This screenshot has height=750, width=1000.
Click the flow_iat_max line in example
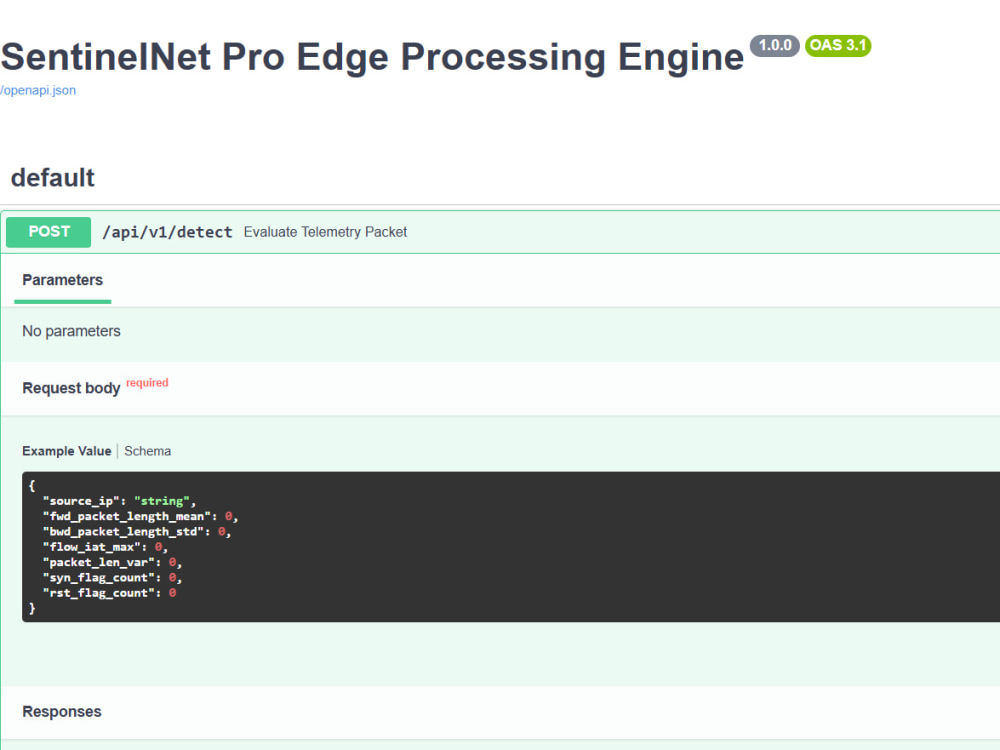point(105,547)
